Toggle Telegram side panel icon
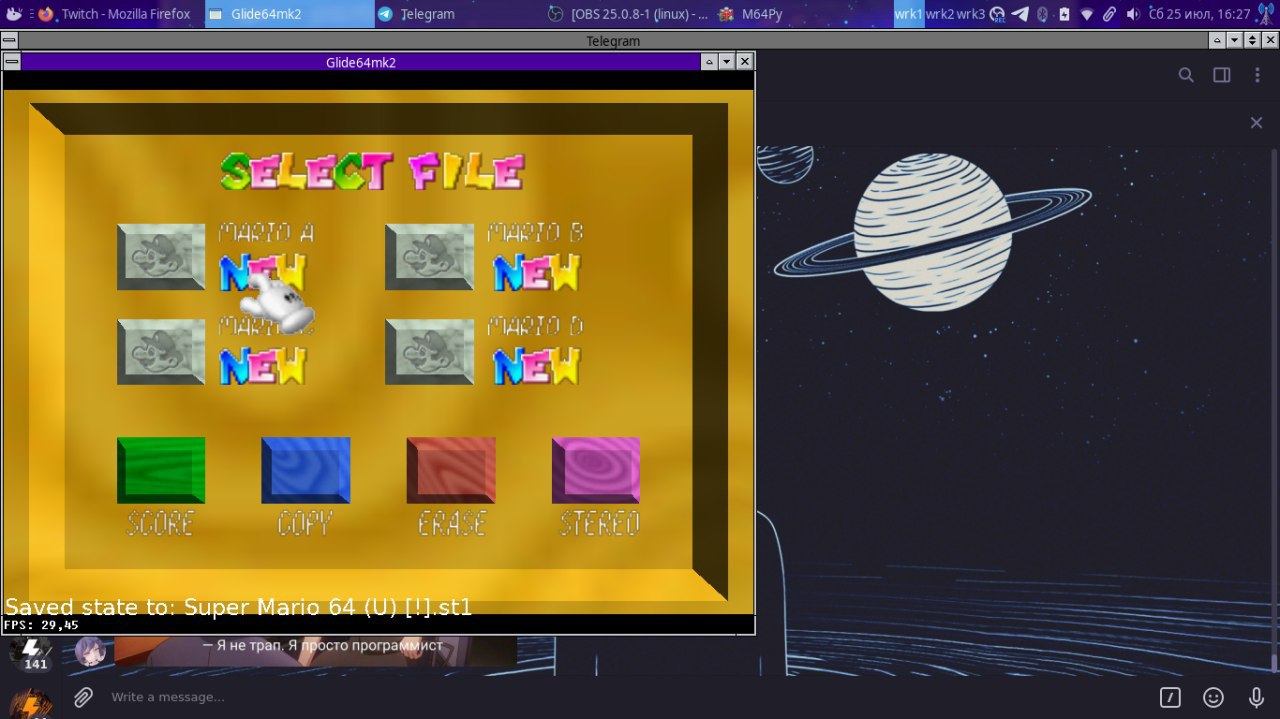Screen dimensions: 1280x719 click(1221, 75)
